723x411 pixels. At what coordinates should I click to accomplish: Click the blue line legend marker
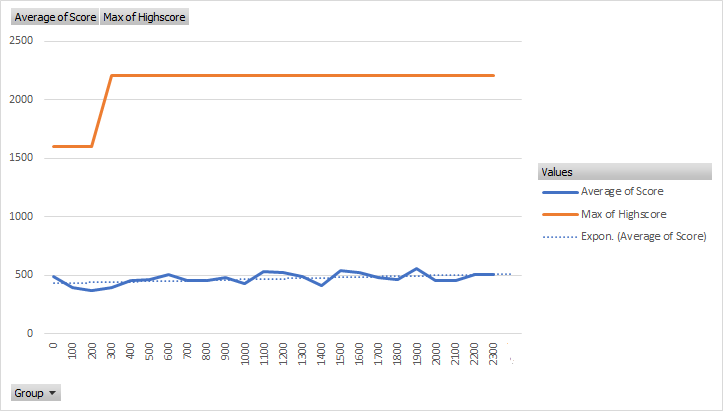click(x=558, y=191)
